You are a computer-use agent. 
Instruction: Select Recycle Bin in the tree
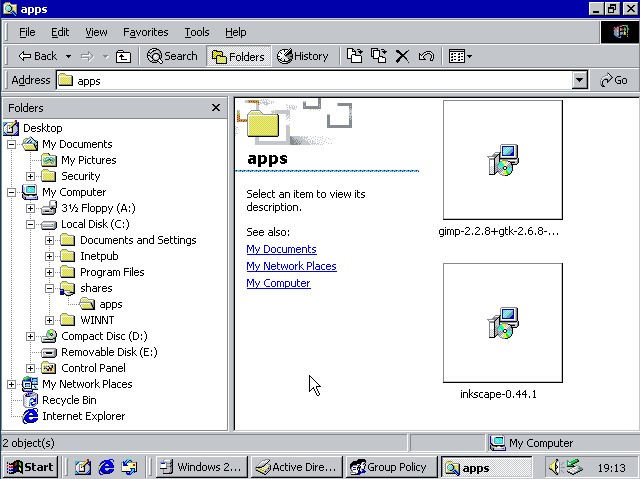[69, 400]
